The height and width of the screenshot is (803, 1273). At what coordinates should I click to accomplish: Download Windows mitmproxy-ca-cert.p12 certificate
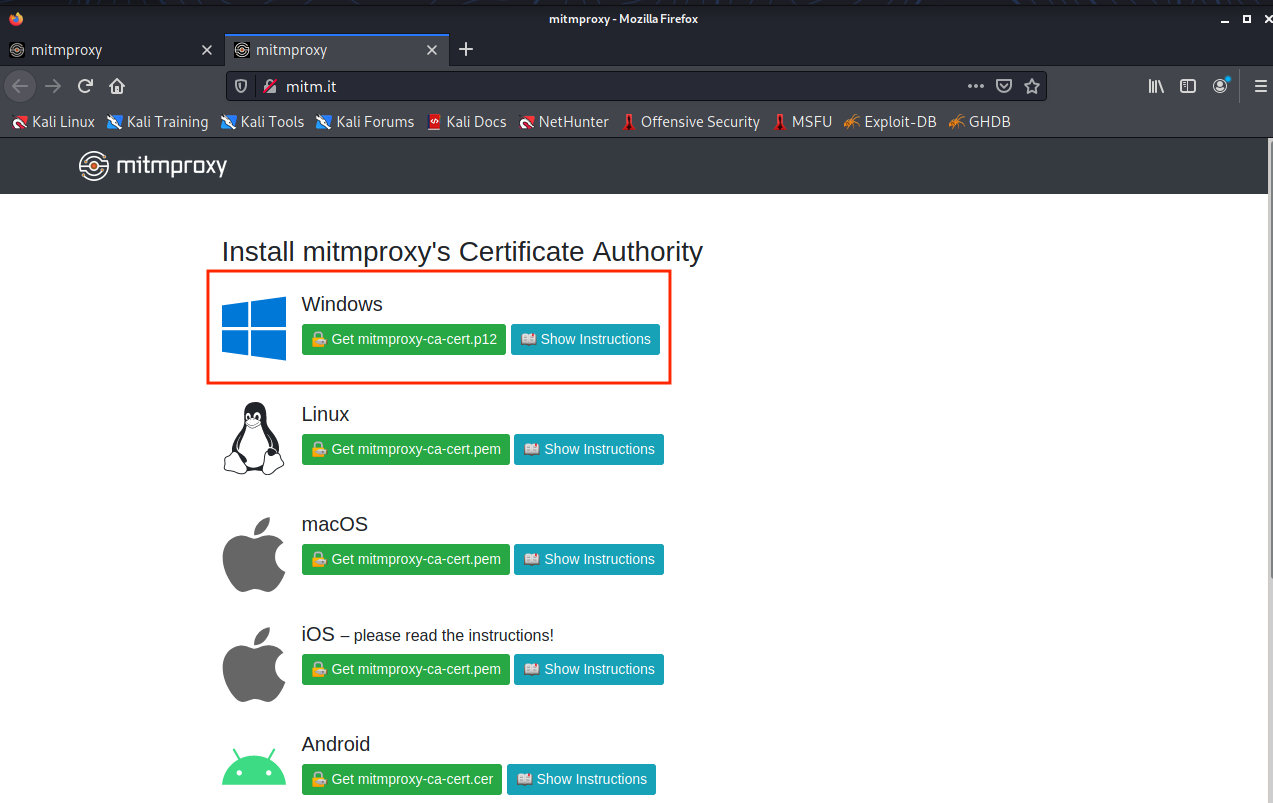pyautogui.click(x=404, y=340)
